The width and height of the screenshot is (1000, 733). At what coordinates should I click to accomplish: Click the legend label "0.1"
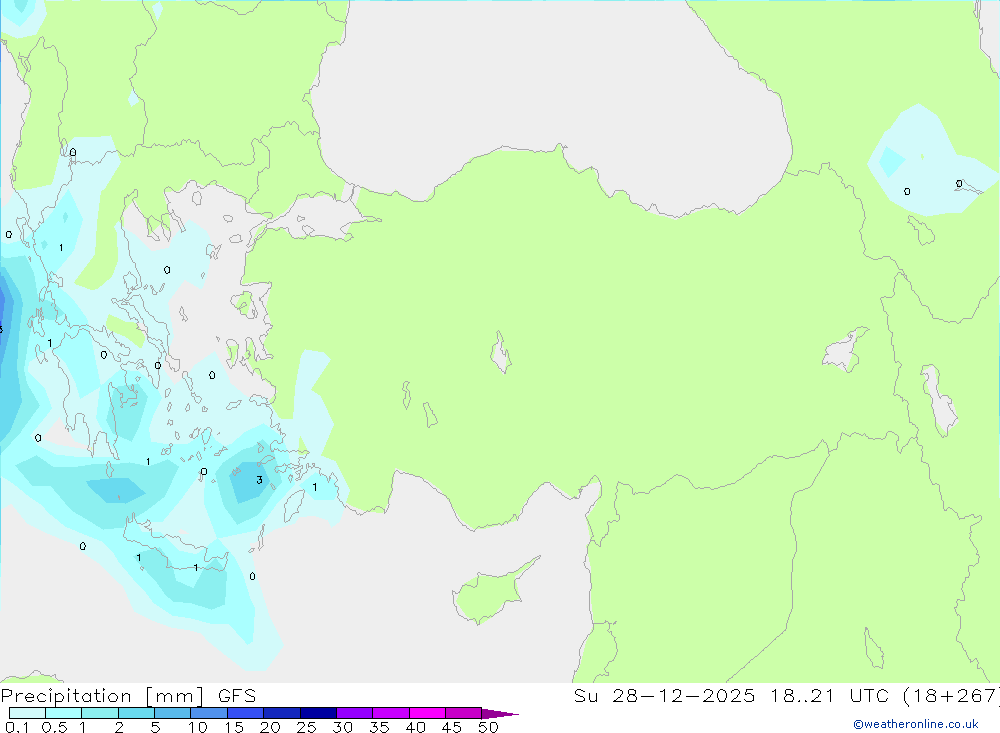pos(17,727)
